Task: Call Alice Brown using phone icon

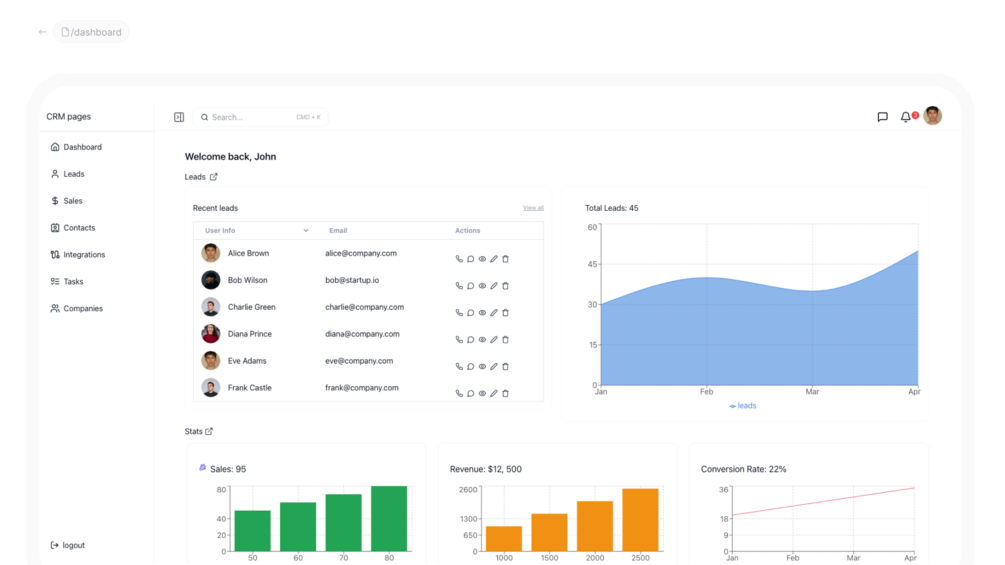Action: (459, 259)
